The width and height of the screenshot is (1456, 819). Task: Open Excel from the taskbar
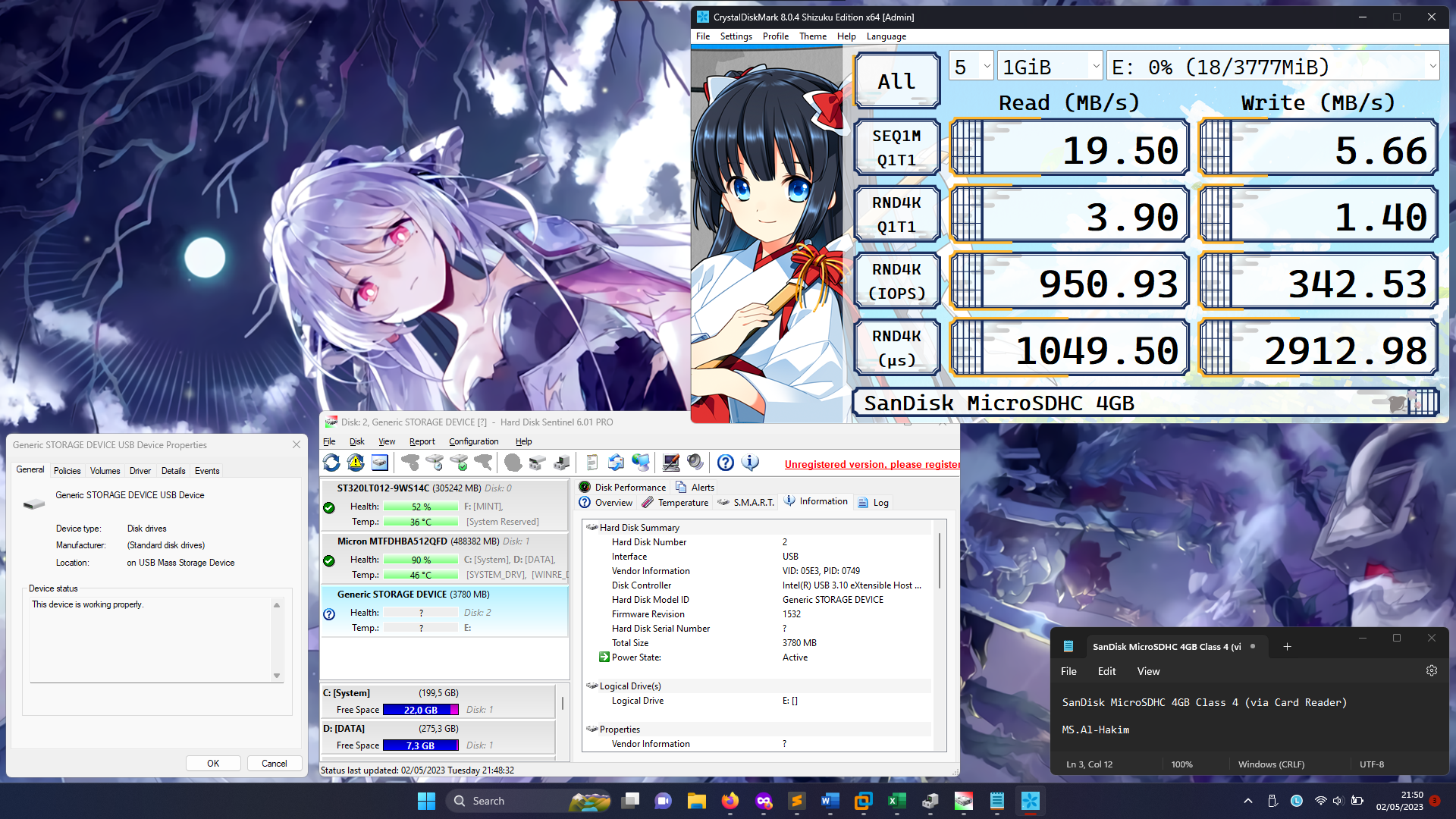(896, 801)
